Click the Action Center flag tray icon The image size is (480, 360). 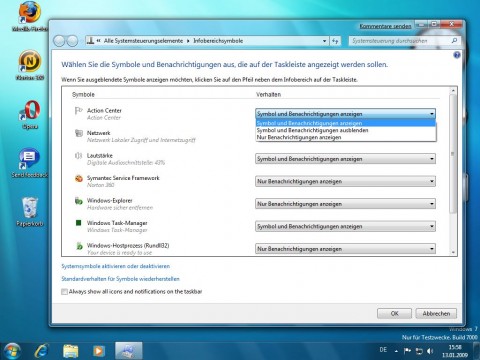pos(407,351)
